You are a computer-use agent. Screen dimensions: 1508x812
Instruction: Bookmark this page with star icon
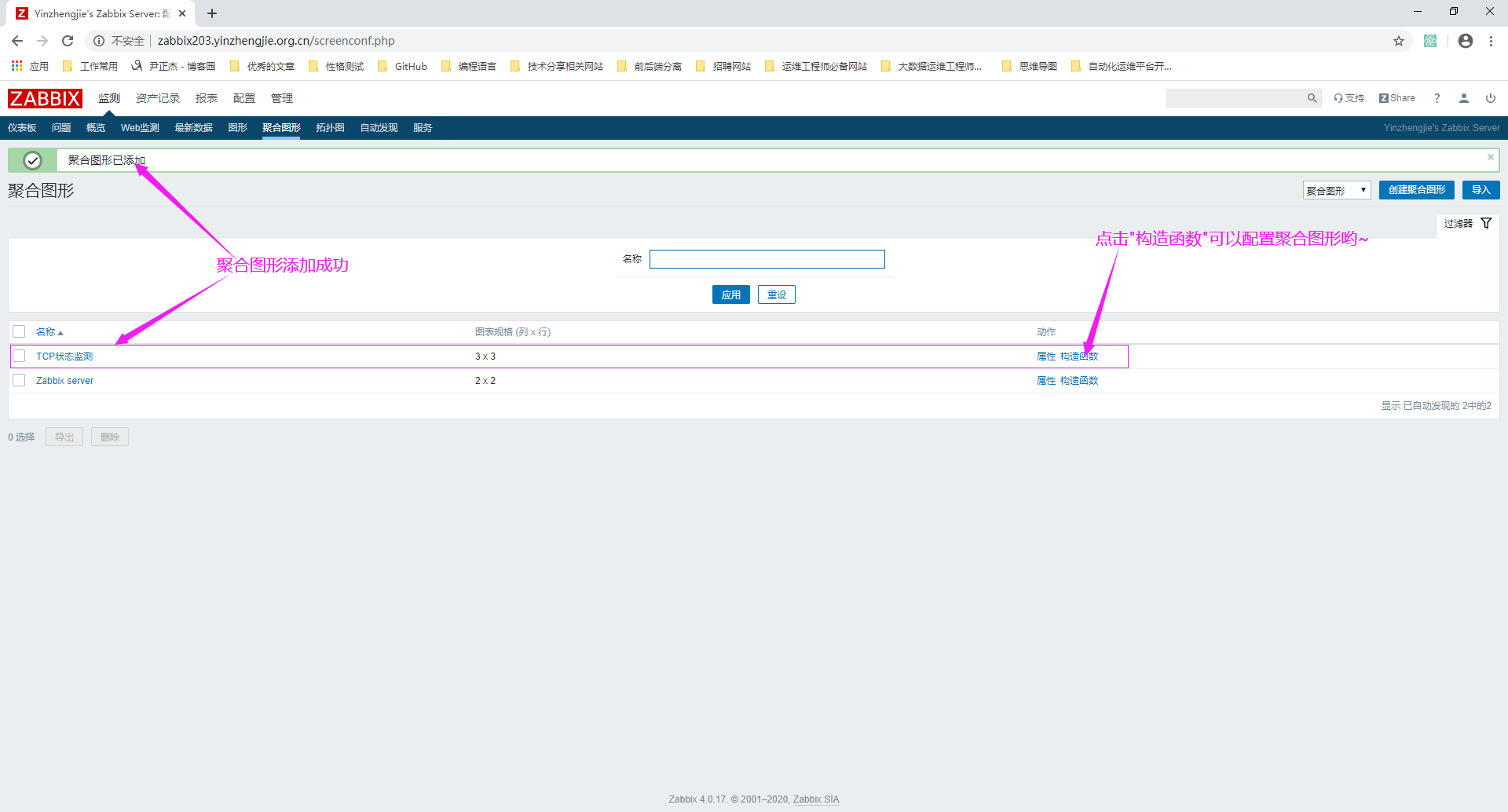[x=1399, y=41]
